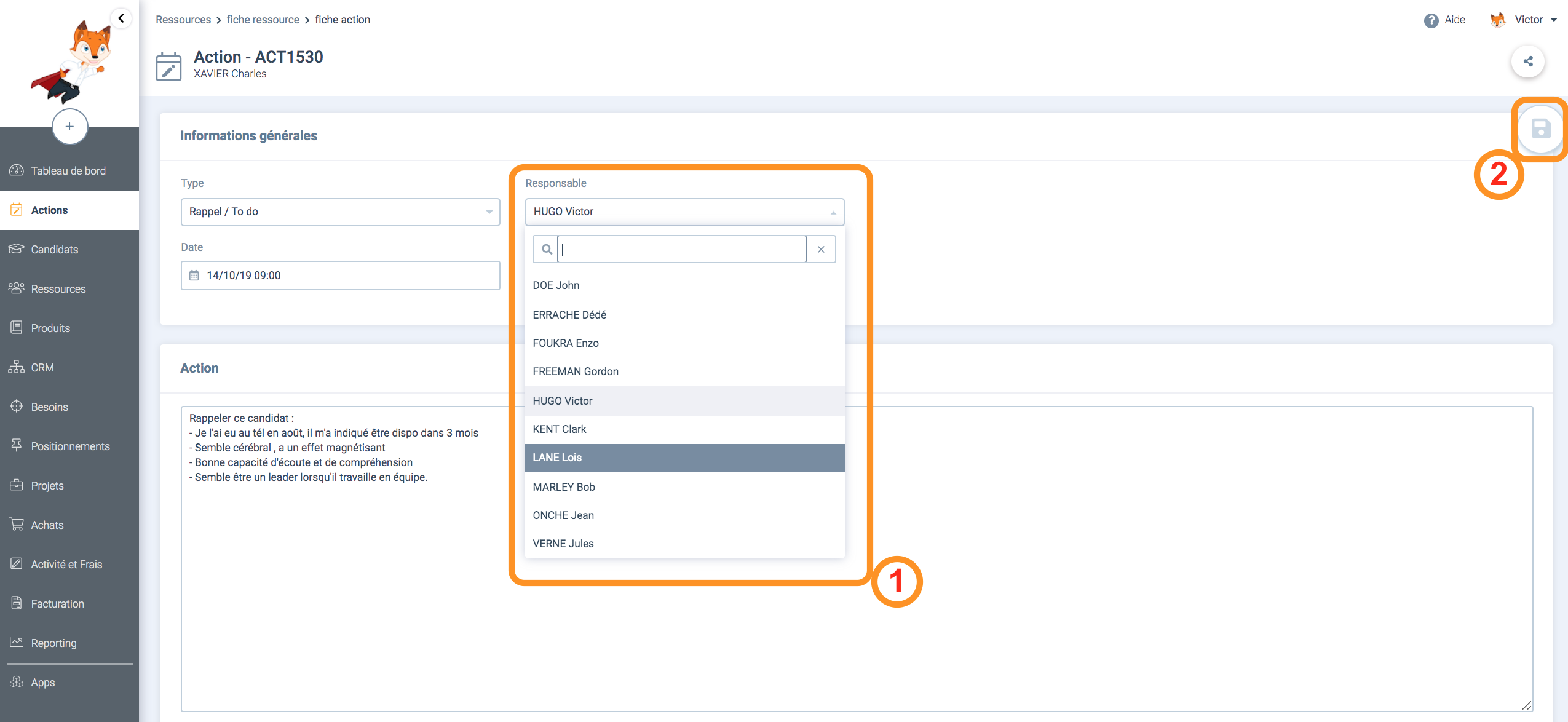The width and height of the screenshot is (1568, 722).
Task: Click the round plus add button
Action: click(x=69, y=127)
